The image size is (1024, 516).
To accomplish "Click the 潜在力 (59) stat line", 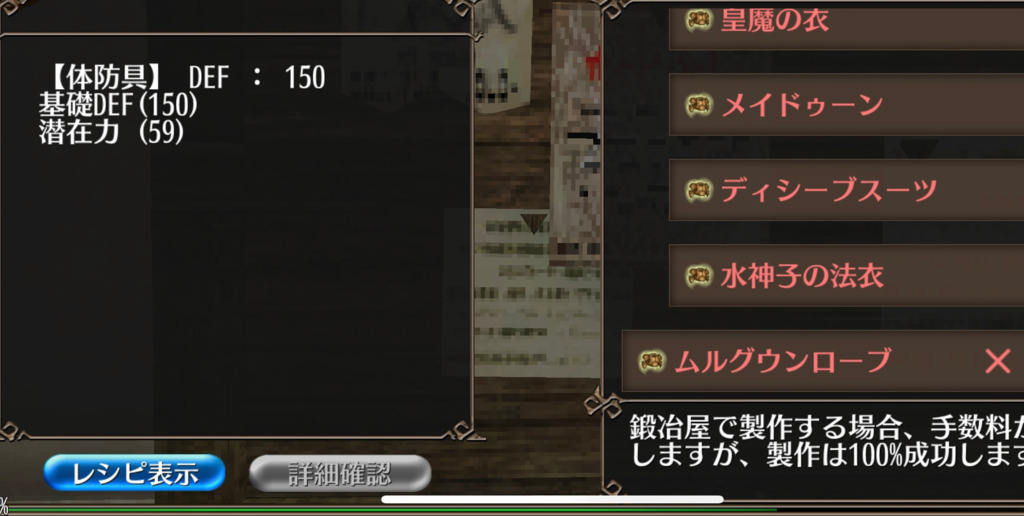I will 112,133.
